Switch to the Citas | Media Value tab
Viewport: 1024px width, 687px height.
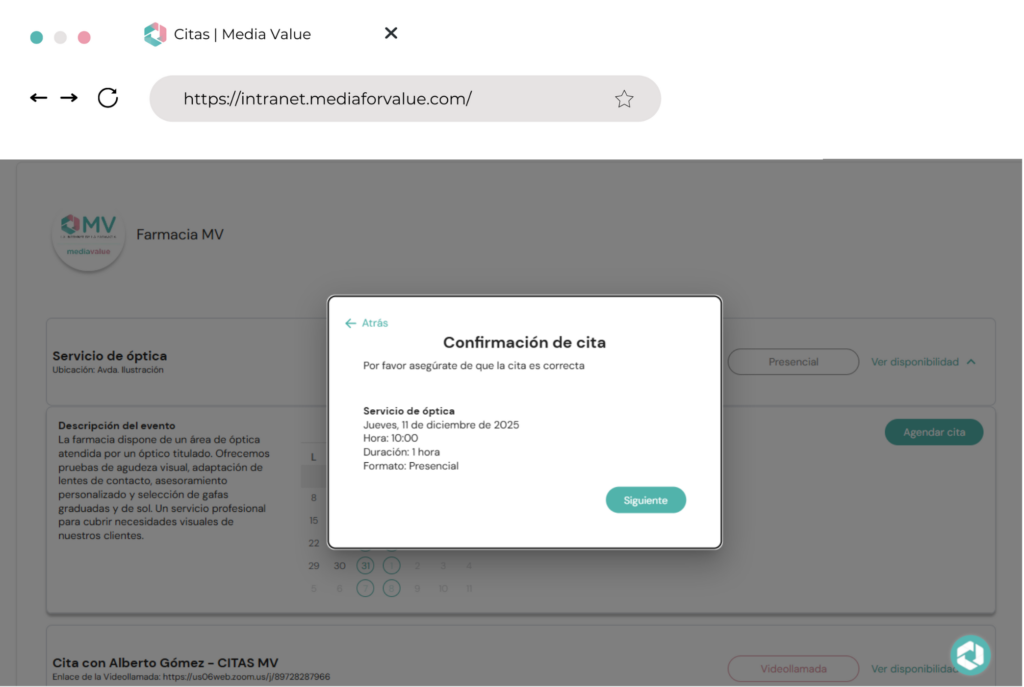click(x=242, y=35)
